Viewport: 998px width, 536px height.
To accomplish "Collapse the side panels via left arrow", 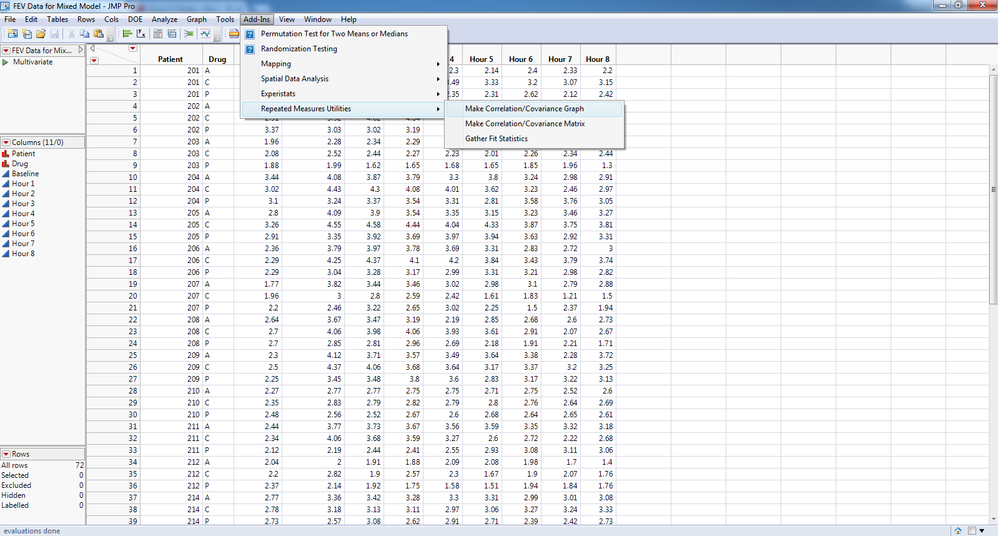I will coord(92,48).
